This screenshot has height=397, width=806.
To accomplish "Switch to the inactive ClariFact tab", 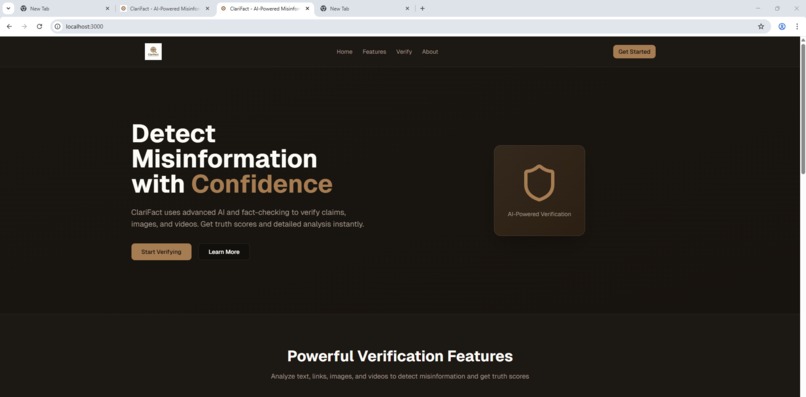I will (x=163, y=8).
